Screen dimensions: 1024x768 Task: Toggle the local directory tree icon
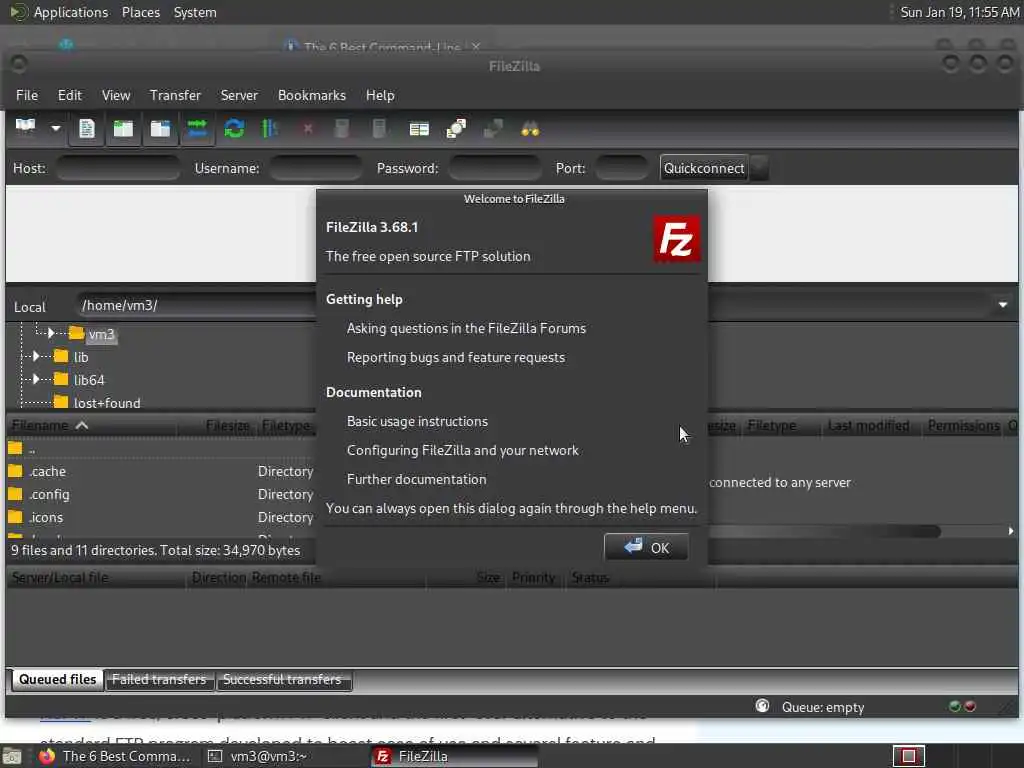(x=123, y=129)
